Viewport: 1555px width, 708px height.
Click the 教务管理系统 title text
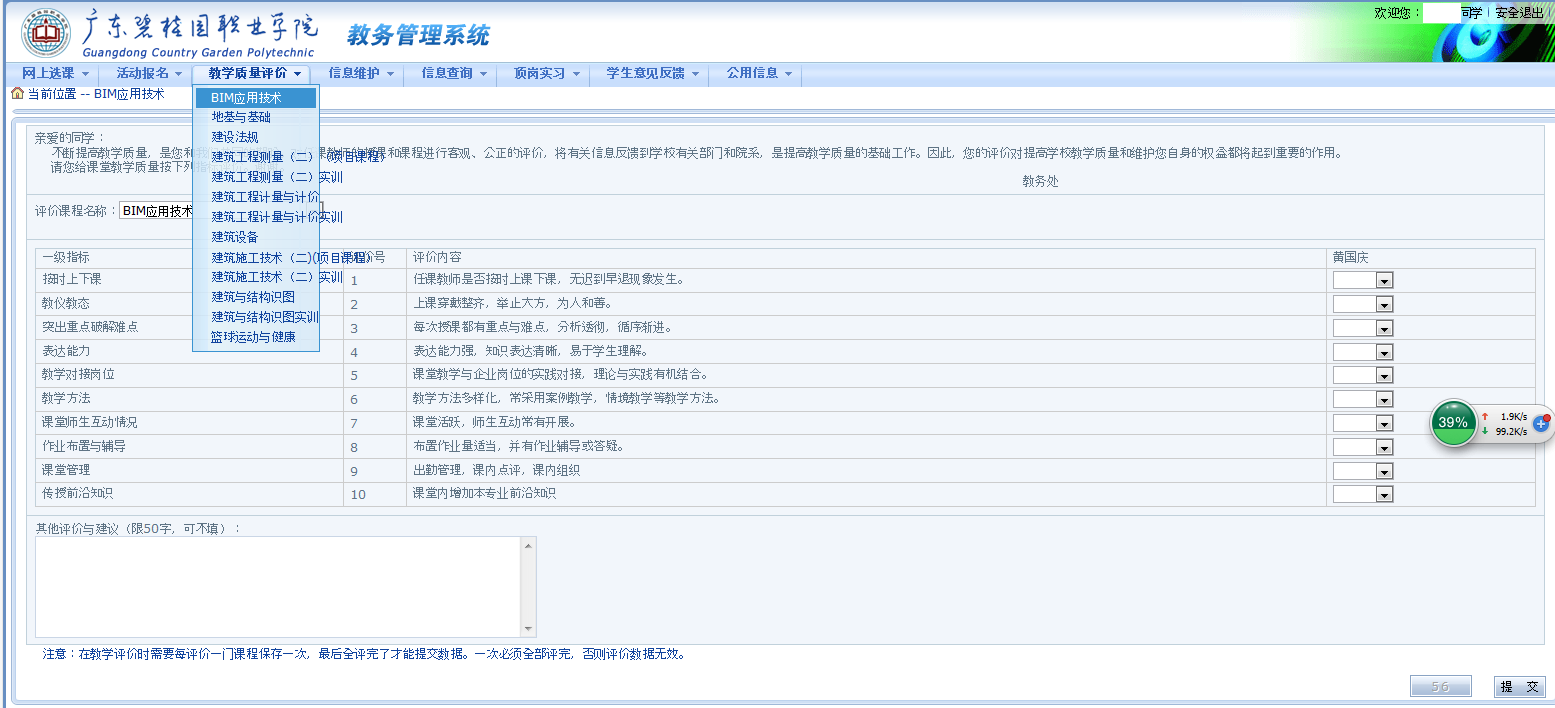coord(418,36)
